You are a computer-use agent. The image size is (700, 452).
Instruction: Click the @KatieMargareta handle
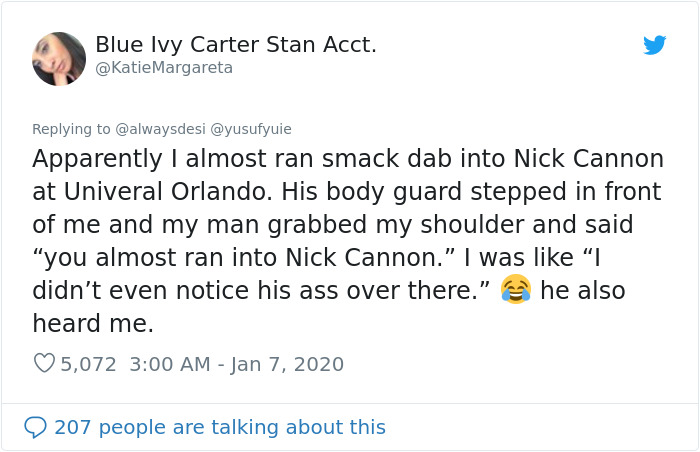pyautogui.click(x=163, y=68)
